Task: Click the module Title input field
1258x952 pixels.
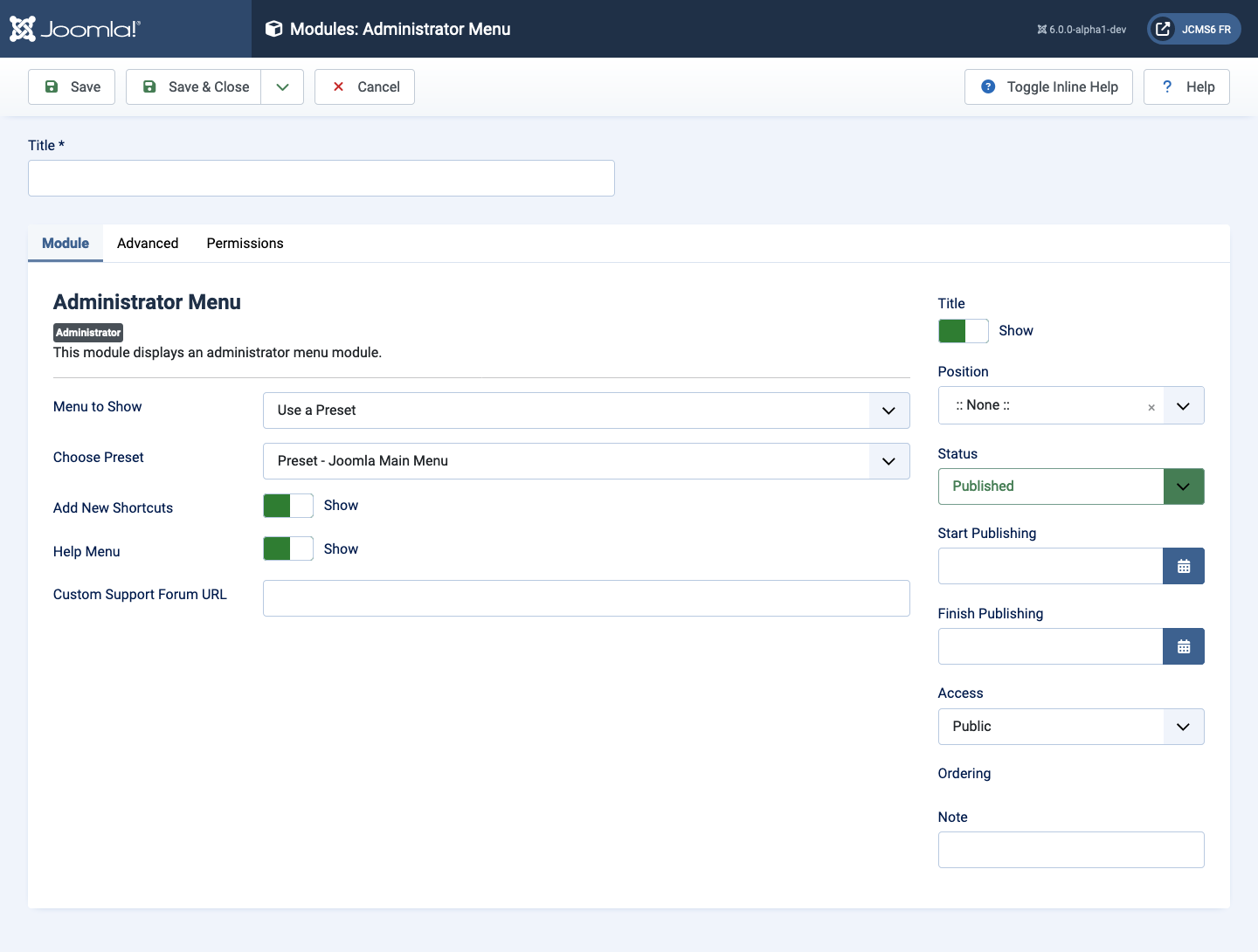Action: pos(321,178)
